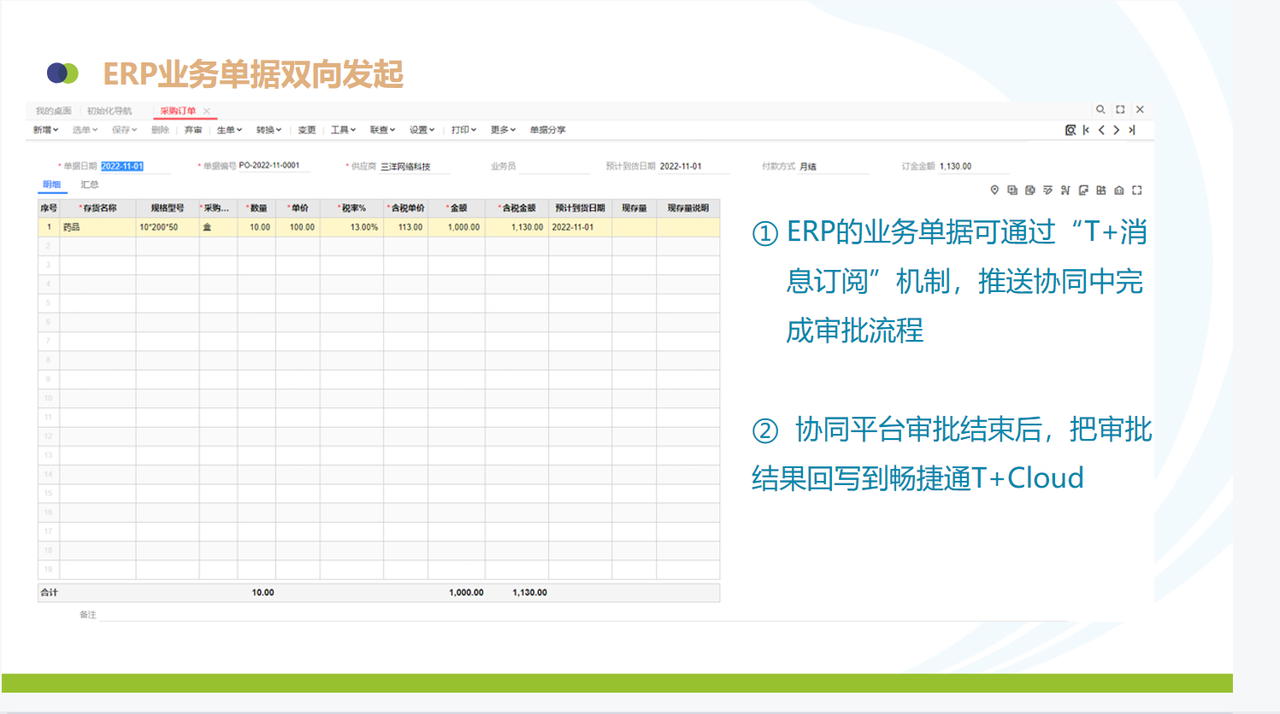Click the location pin icon above the grid
The image size is (1280, 714).
point(995,190)
